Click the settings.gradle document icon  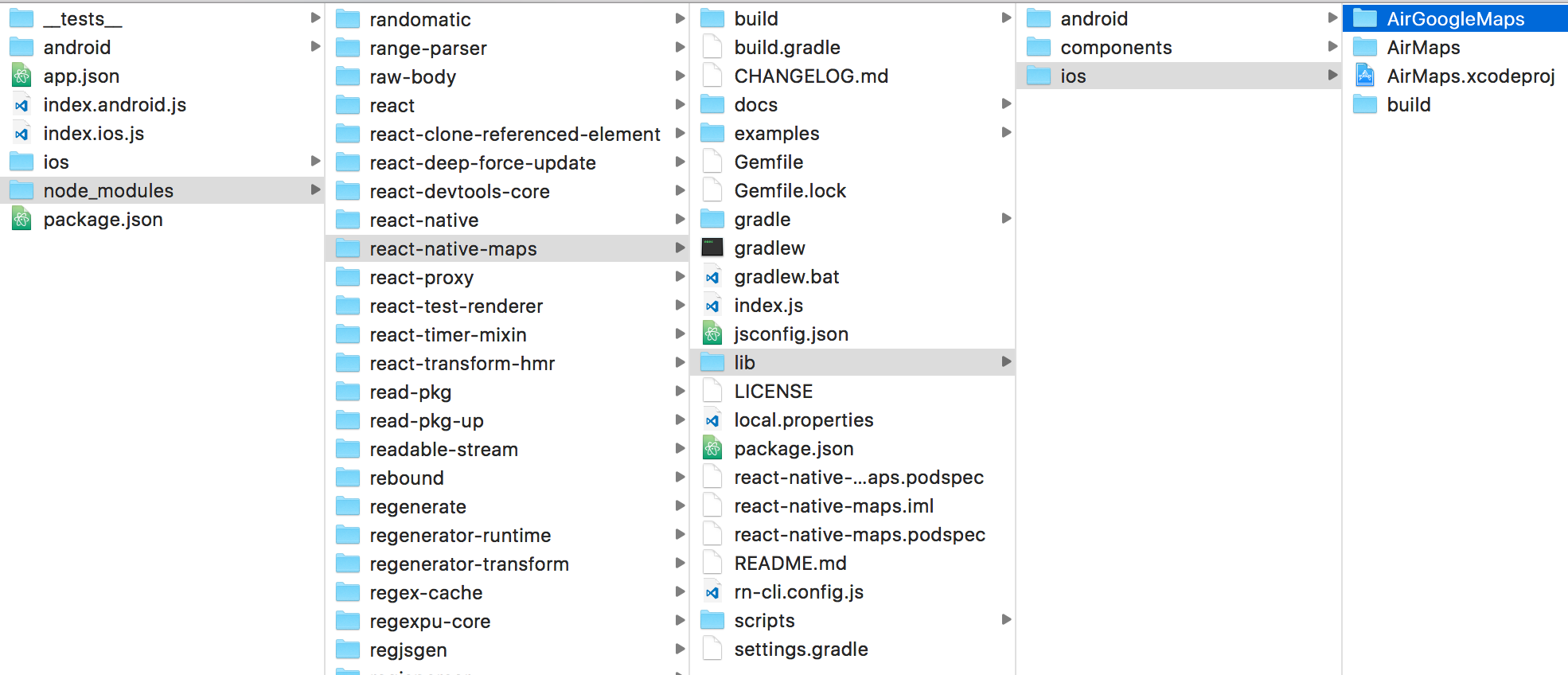click(712, 650)
